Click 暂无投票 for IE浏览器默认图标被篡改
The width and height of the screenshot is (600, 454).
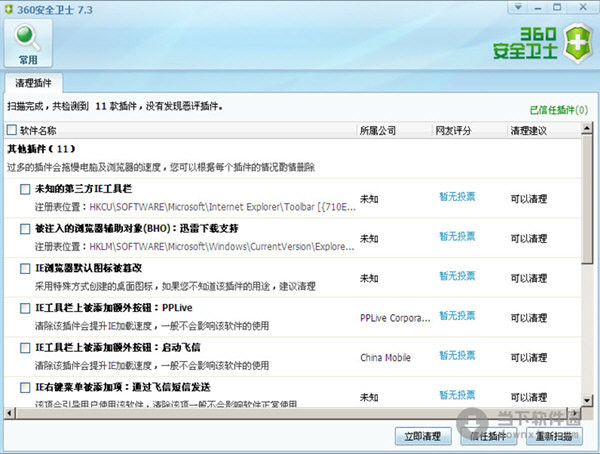click(457, 276)
